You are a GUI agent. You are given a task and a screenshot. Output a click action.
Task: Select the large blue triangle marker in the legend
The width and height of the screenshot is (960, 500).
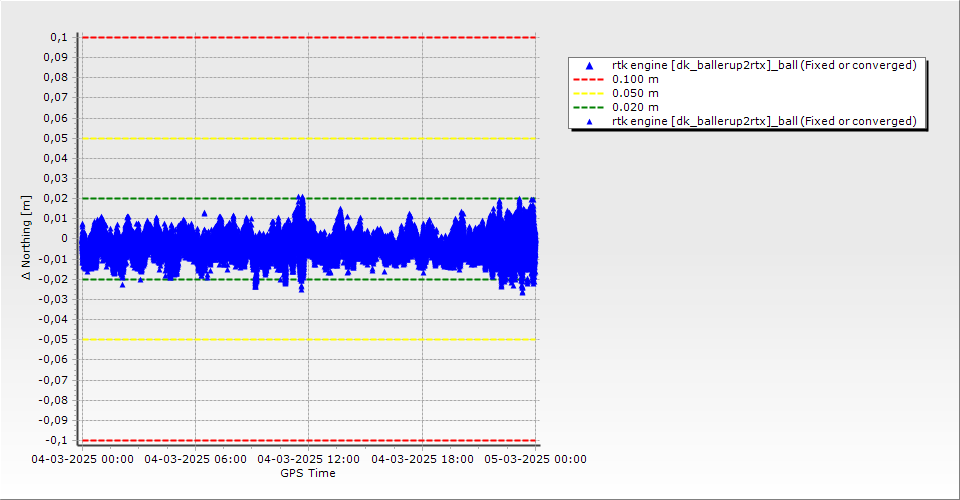(590, 65)
